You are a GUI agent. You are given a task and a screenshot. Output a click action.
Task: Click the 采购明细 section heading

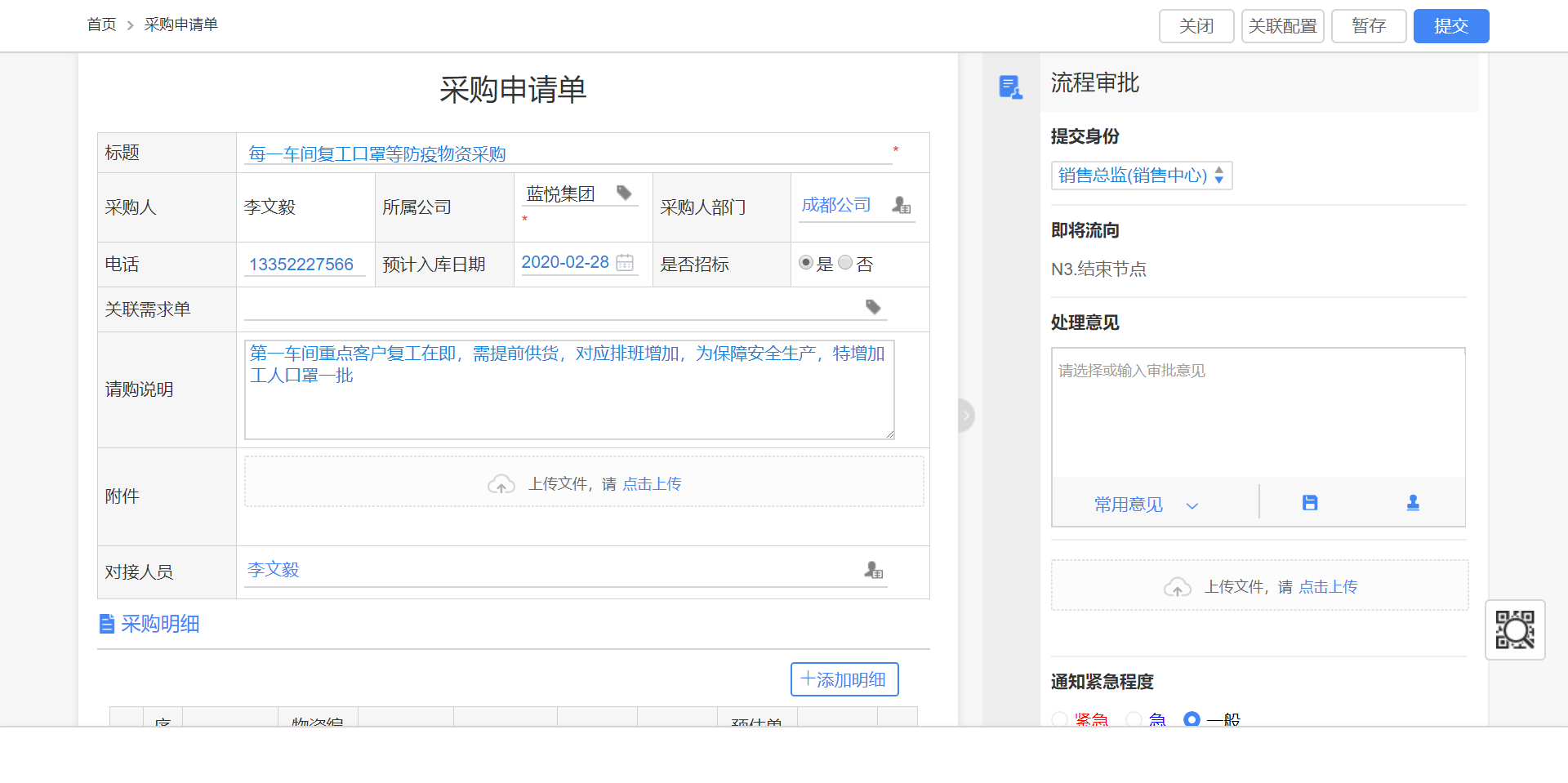point(160,624)
